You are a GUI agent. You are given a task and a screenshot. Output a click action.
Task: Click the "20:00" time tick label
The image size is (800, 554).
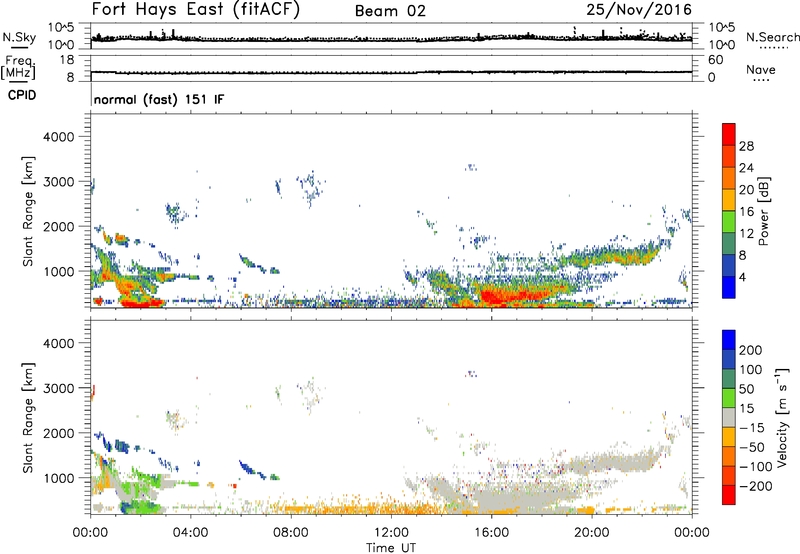pos(592,533)
